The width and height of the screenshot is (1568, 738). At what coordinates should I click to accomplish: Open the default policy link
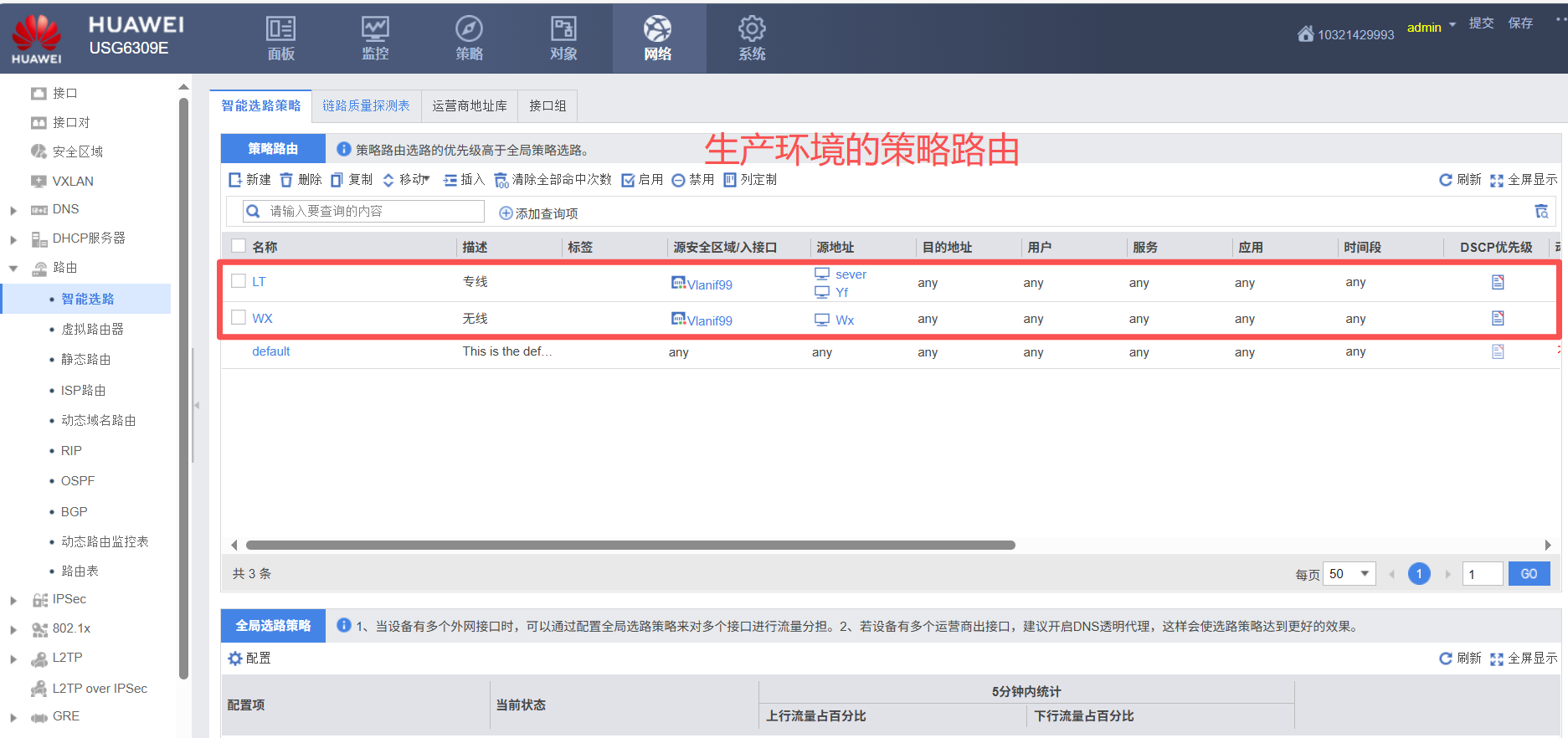270,351
